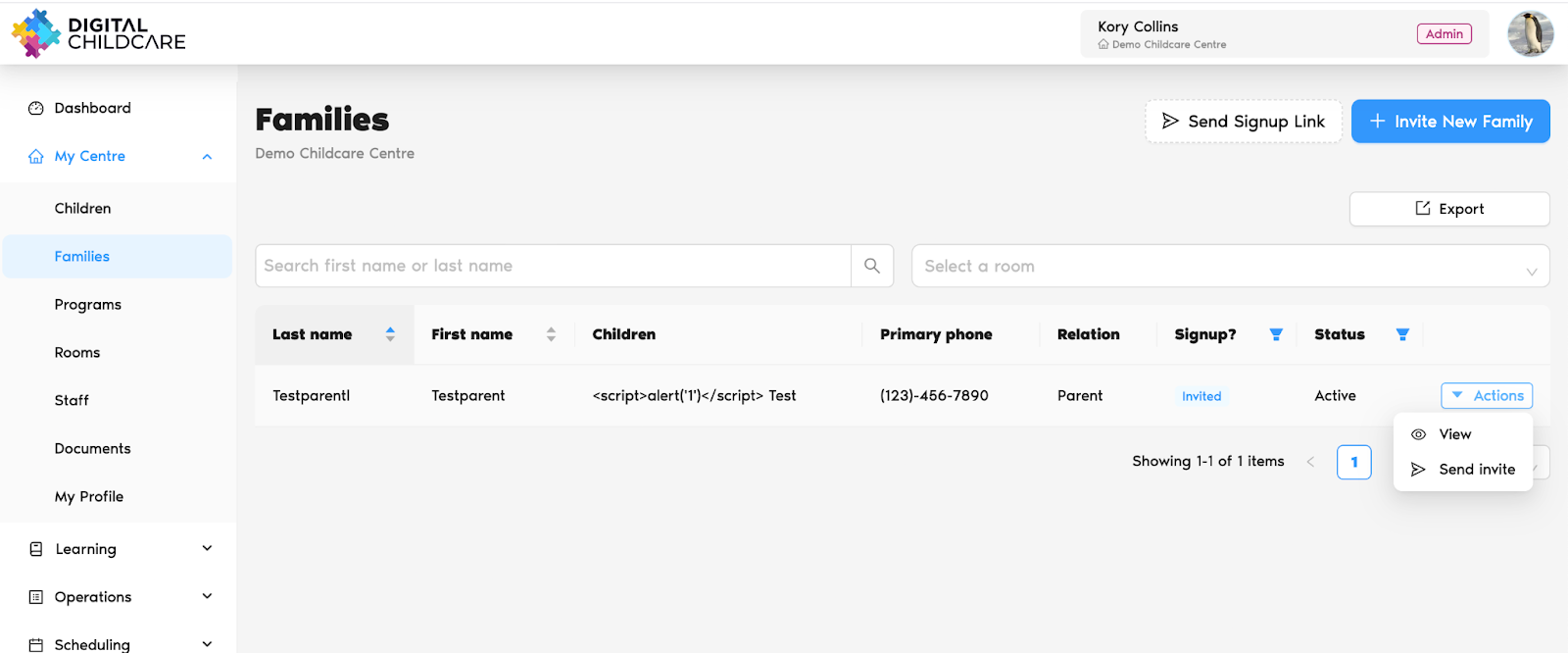Open the Select a room dropdown

(1230, 266)
